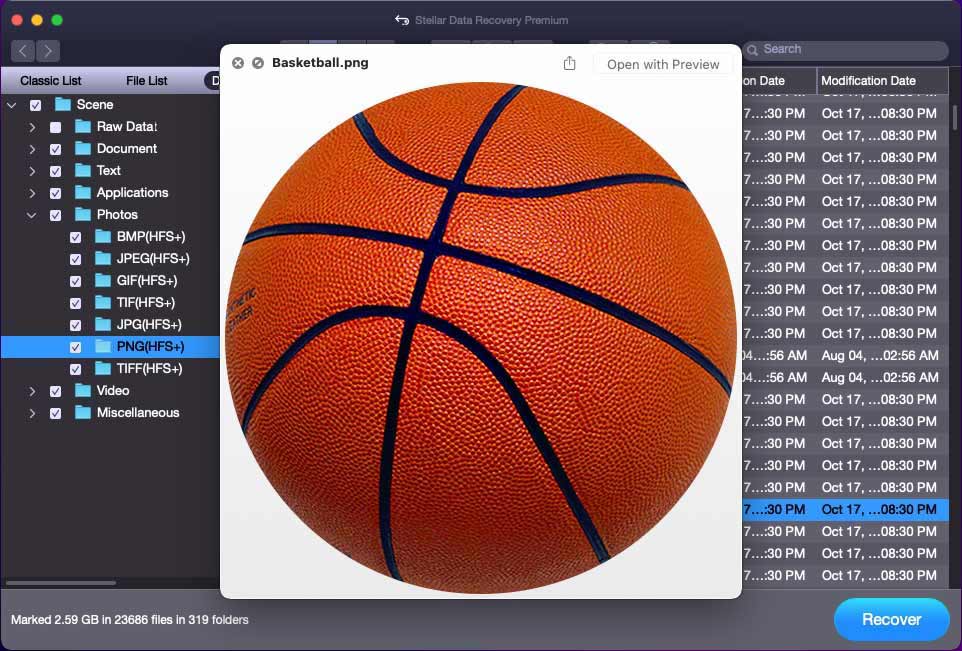Click the Recover button
962x651 pixels.
(891, 619)
